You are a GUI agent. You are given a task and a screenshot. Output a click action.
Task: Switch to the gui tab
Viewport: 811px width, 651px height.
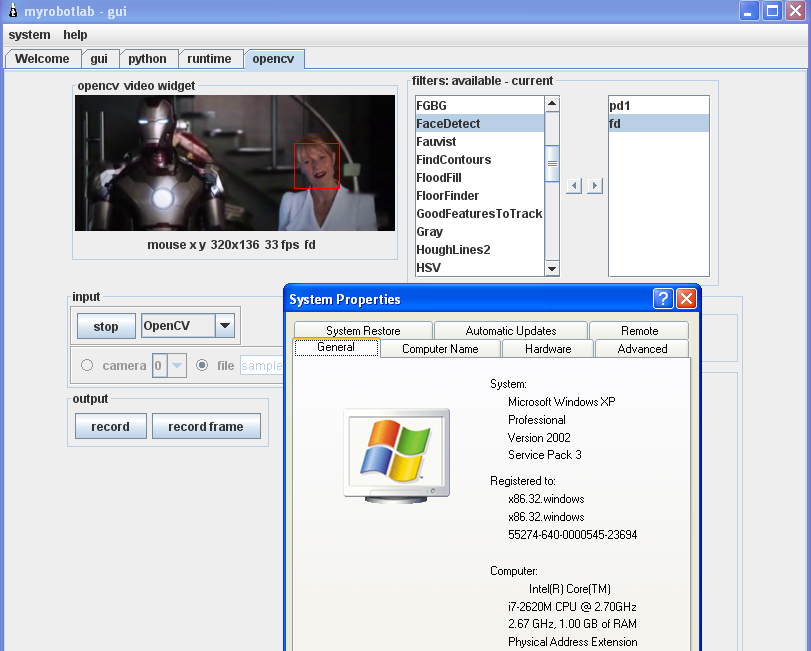pos(99,59)
